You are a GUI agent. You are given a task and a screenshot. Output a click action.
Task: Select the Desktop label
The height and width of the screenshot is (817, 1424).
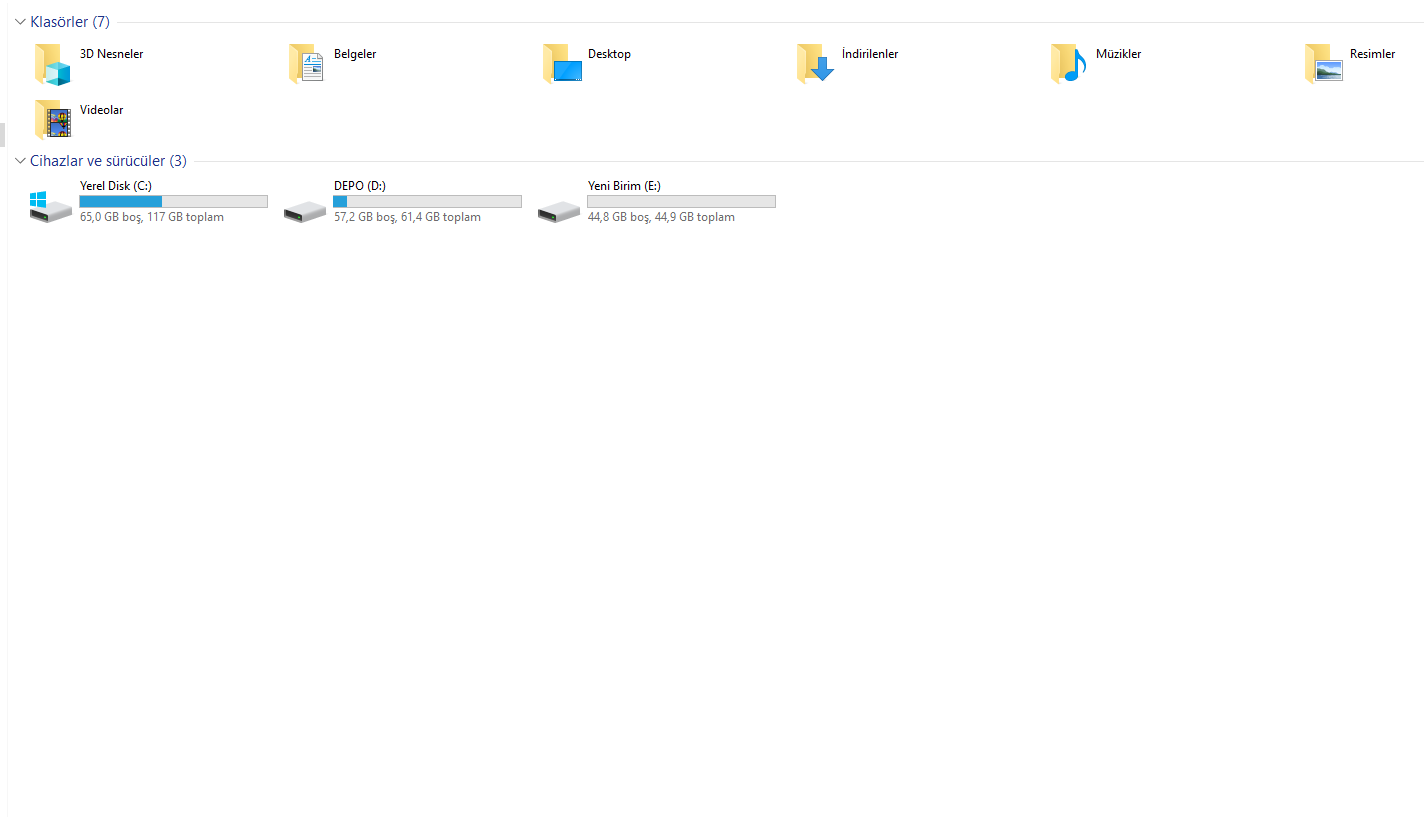pyautogui.click(x=609, y=54)
